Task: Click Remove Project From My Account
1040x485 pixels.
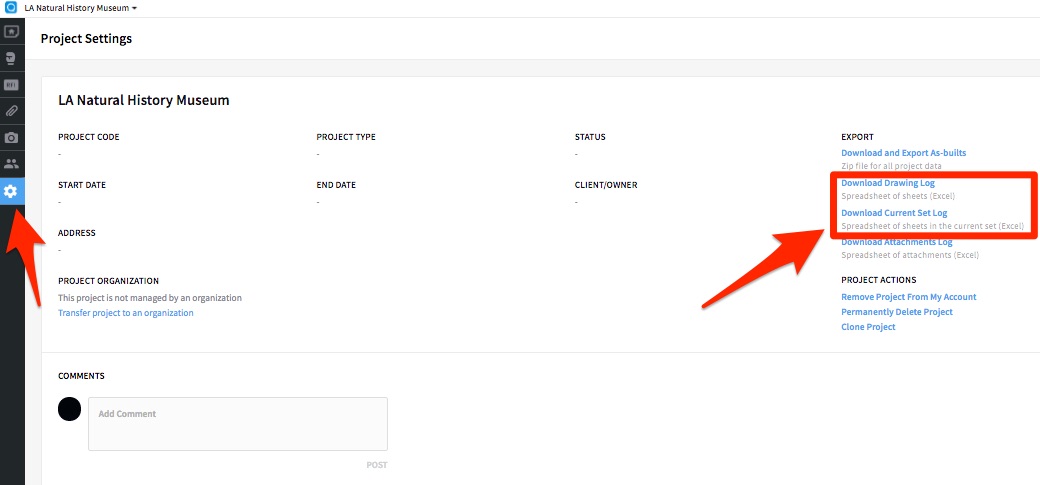Action: coord(908,297)
